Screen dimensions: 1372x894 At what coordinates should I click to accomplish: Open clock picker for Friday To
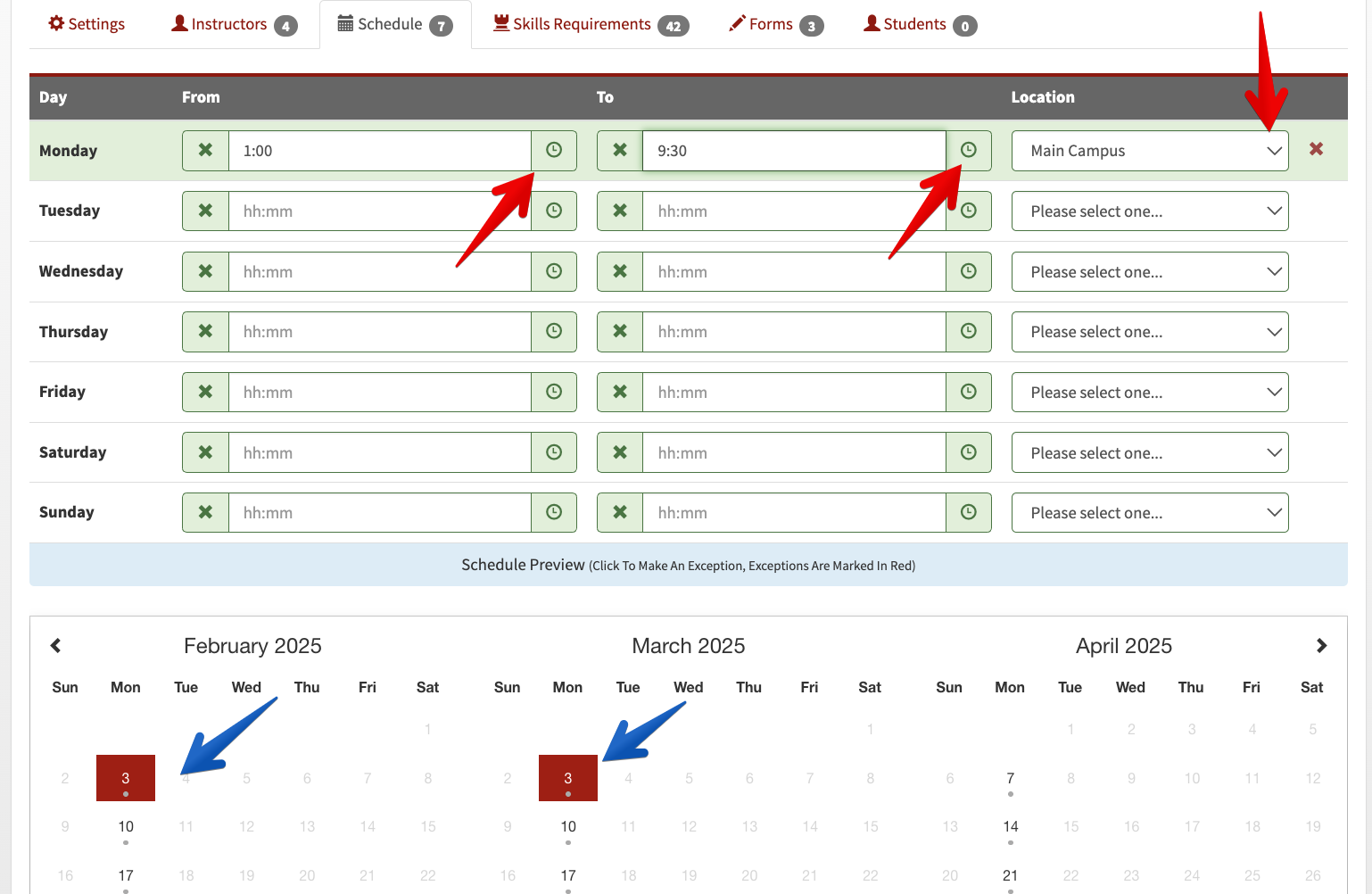969,392
